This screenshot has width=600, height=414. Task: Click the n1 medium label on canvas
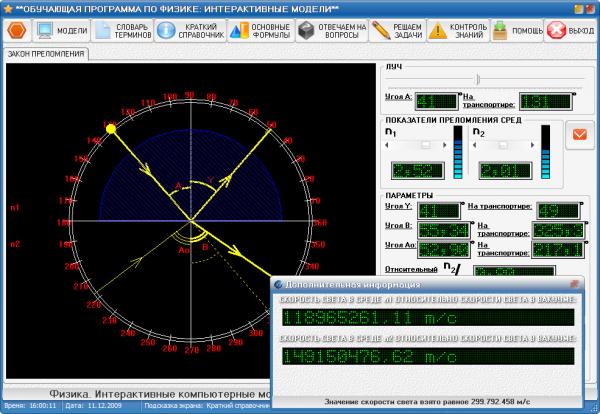pyautogui.click(x=15, y=208)
